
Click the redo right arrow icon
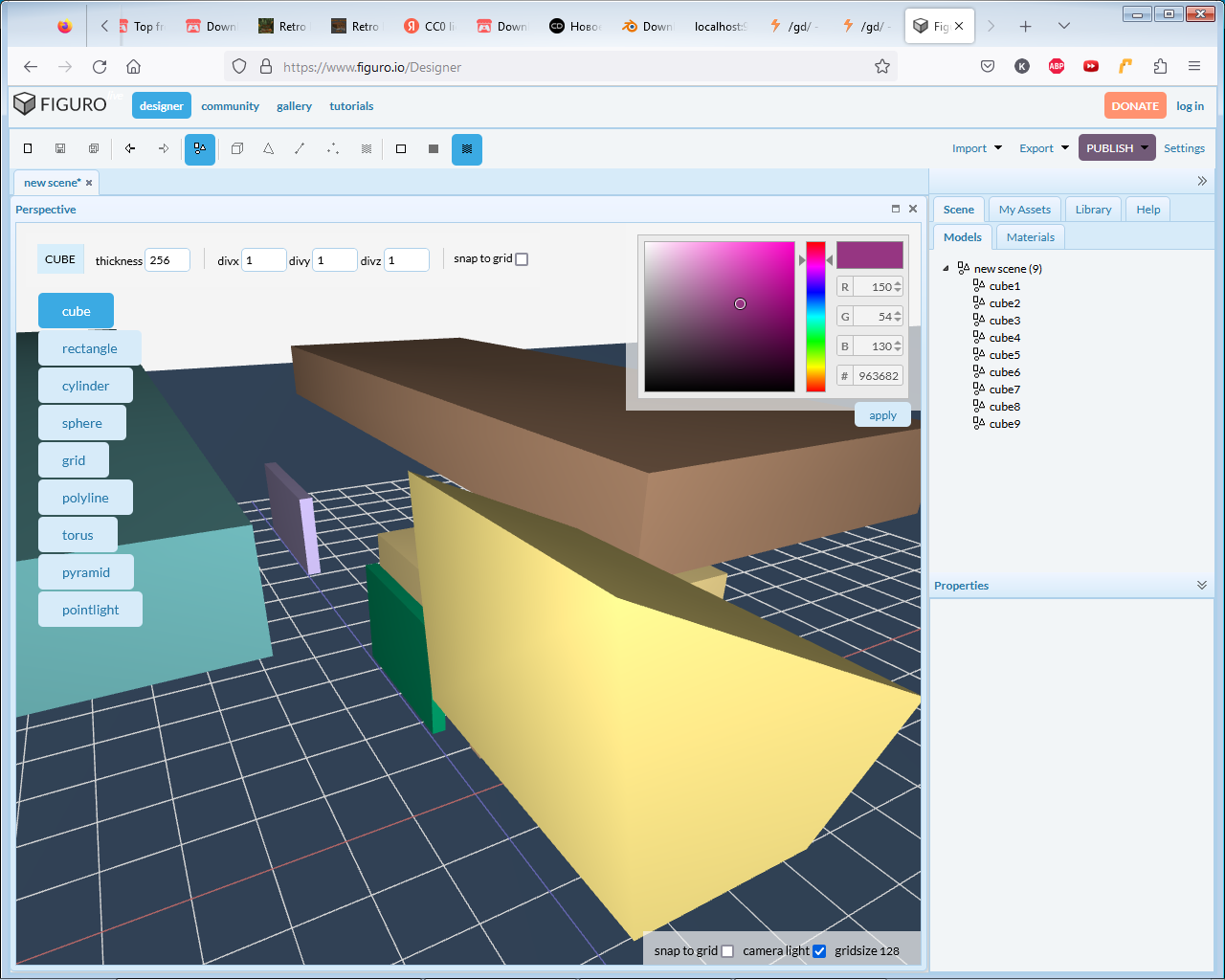pyautogui.click(x=164, y=148)
